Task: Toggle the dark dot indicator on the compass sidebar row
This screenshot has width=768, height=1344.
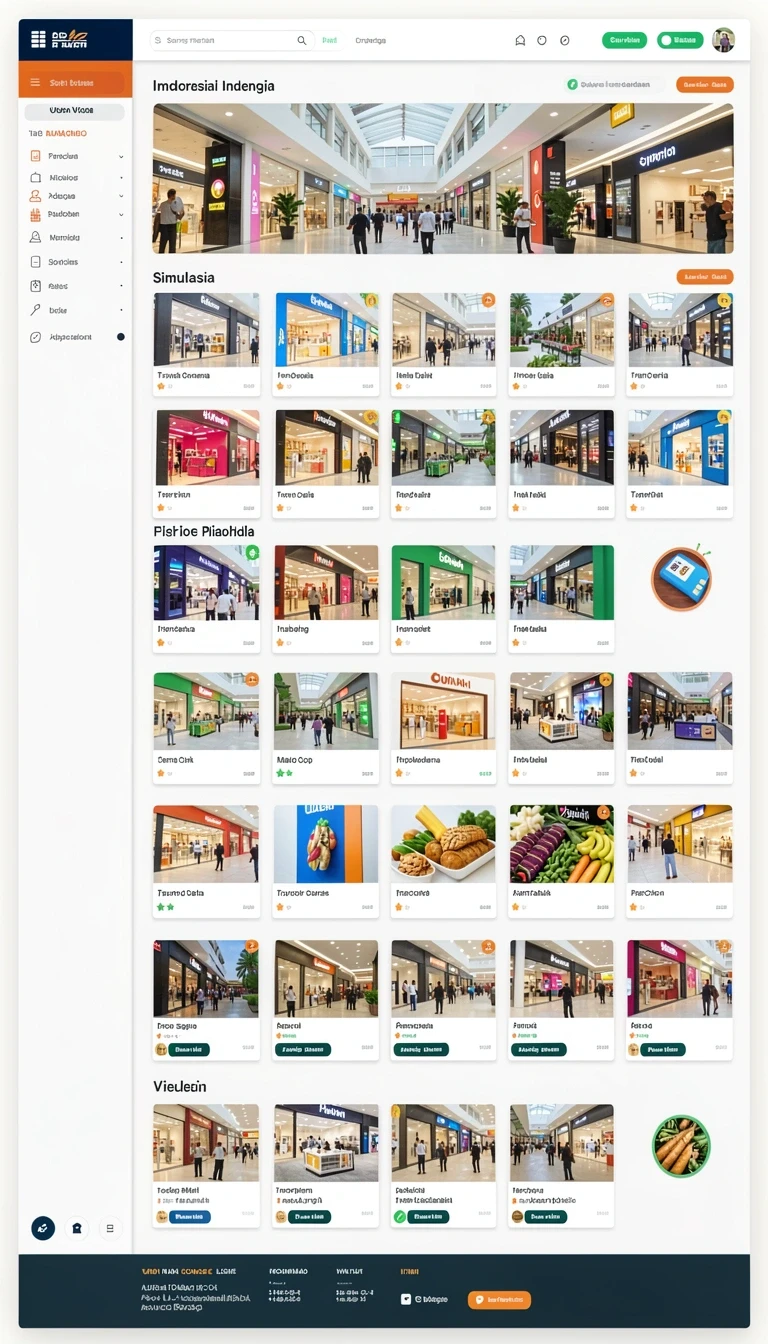Action: click(121, 337)
